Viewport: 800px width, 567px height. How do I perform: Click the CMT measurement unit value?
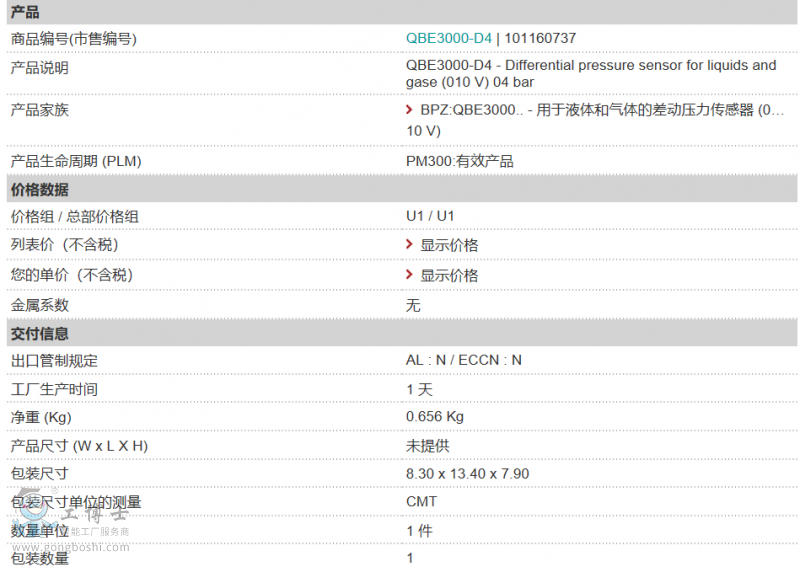tap(421, 501)
